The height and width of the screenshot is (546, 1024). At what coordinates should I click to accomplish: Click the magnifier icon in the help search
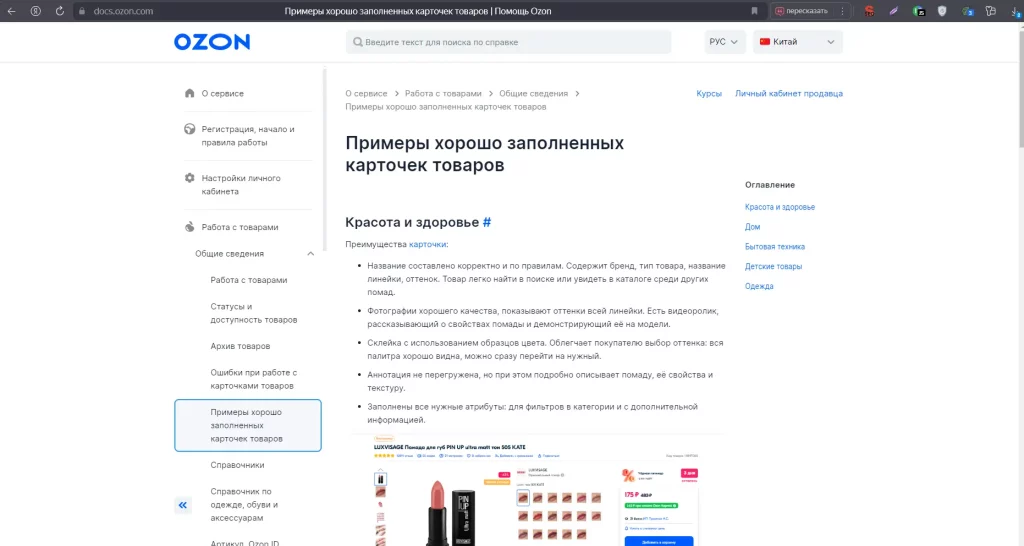point(358,42)
